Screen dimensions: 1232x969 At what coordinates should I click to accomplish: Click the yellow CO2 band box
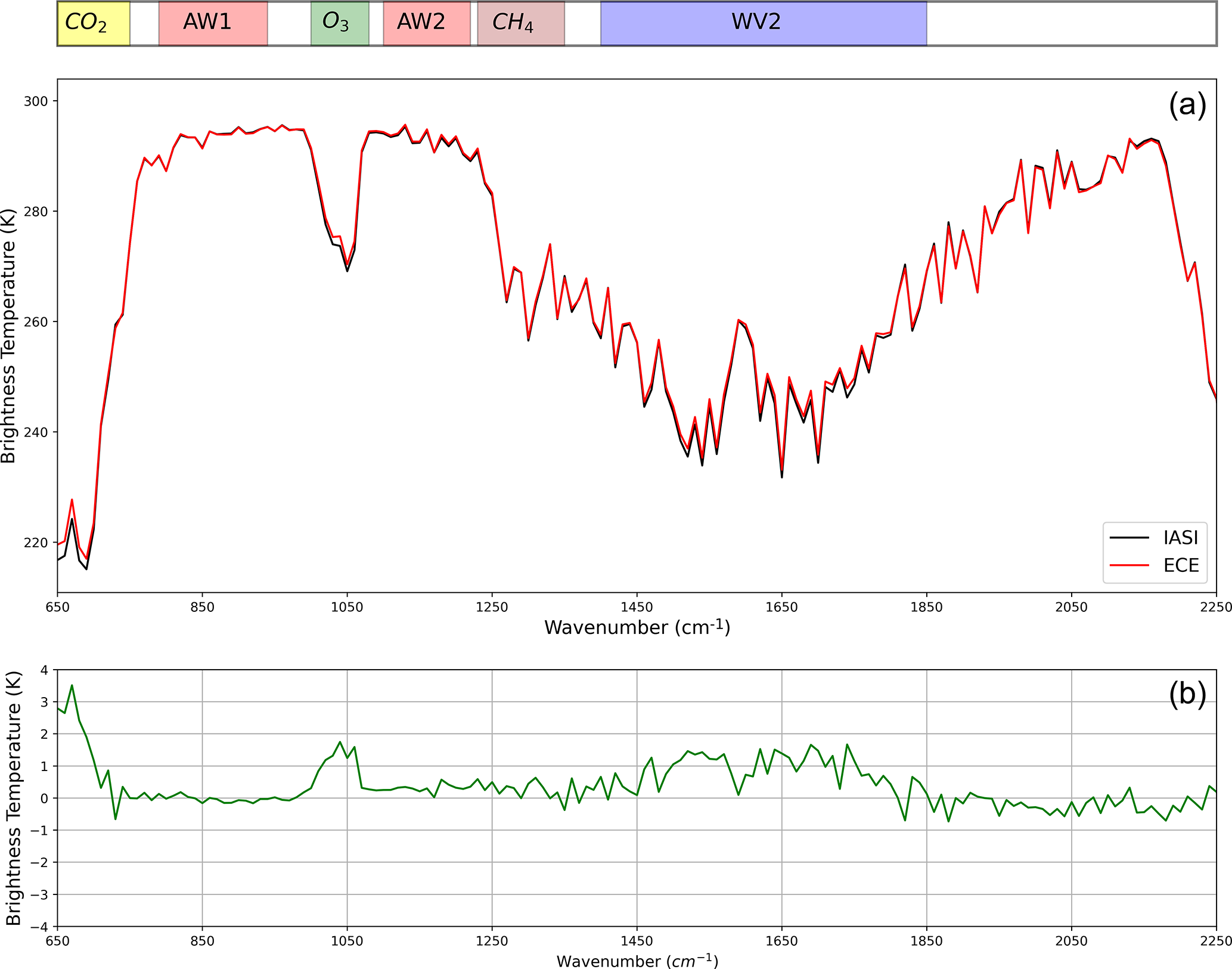tap(94, 23)
